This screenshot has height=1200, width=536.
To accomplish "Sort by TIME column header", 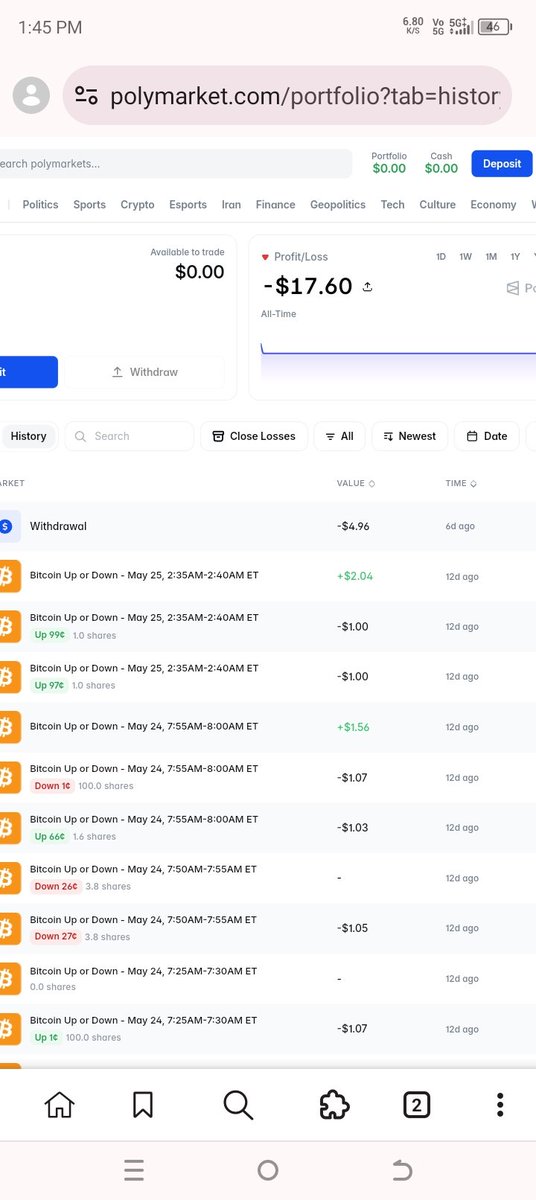I will coord(461,484).
